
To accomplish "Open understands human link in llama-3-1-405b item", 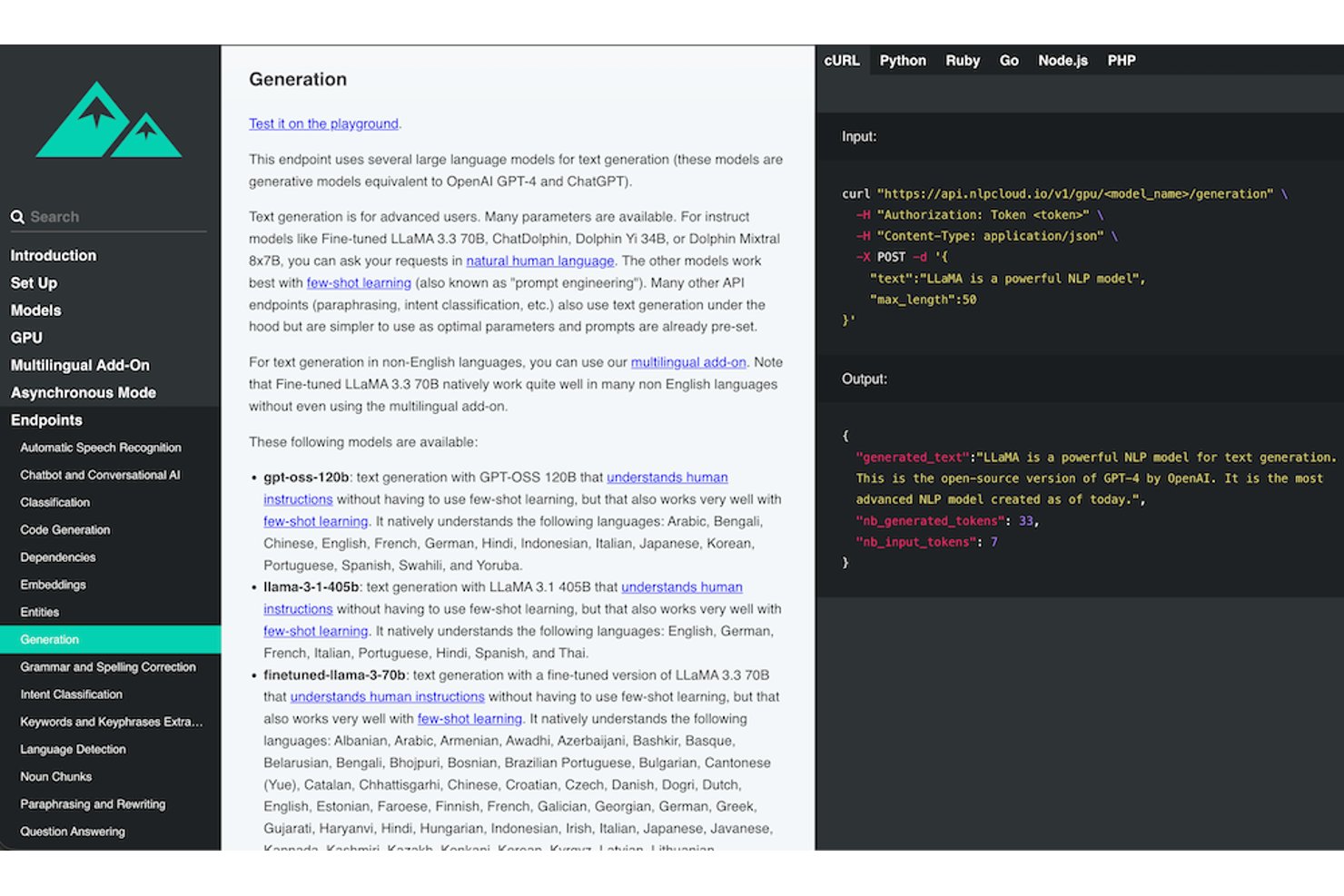I will click(x=682, y=586).
